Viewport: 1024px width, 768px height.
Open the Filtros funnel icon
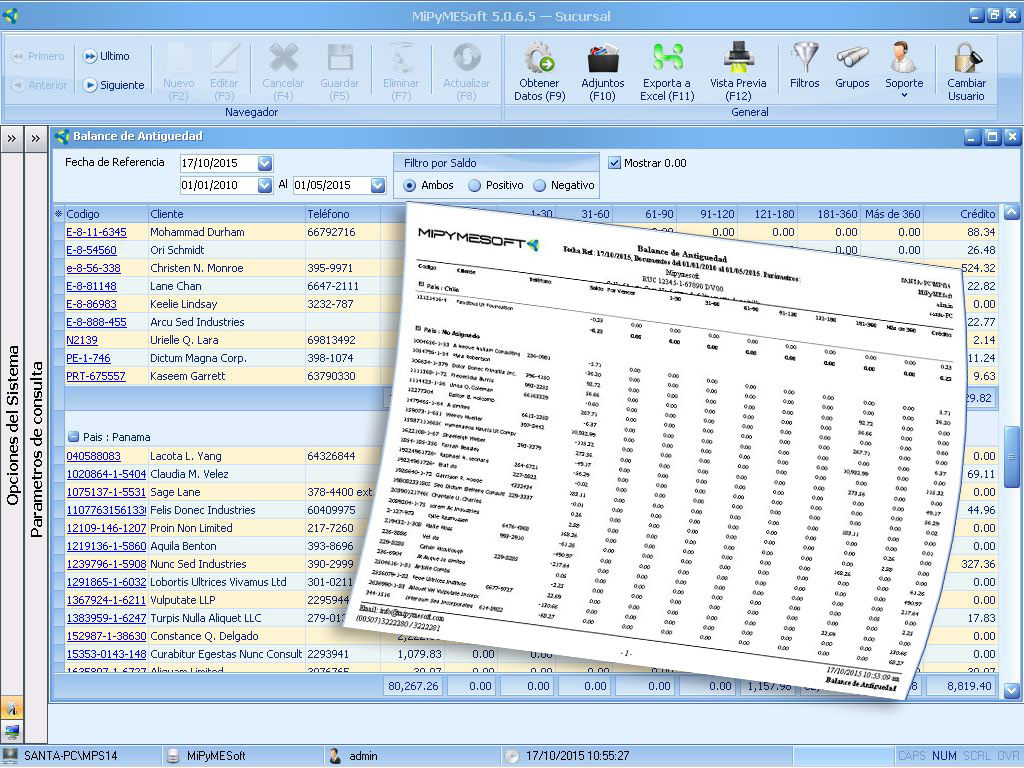tap(805, 57)
